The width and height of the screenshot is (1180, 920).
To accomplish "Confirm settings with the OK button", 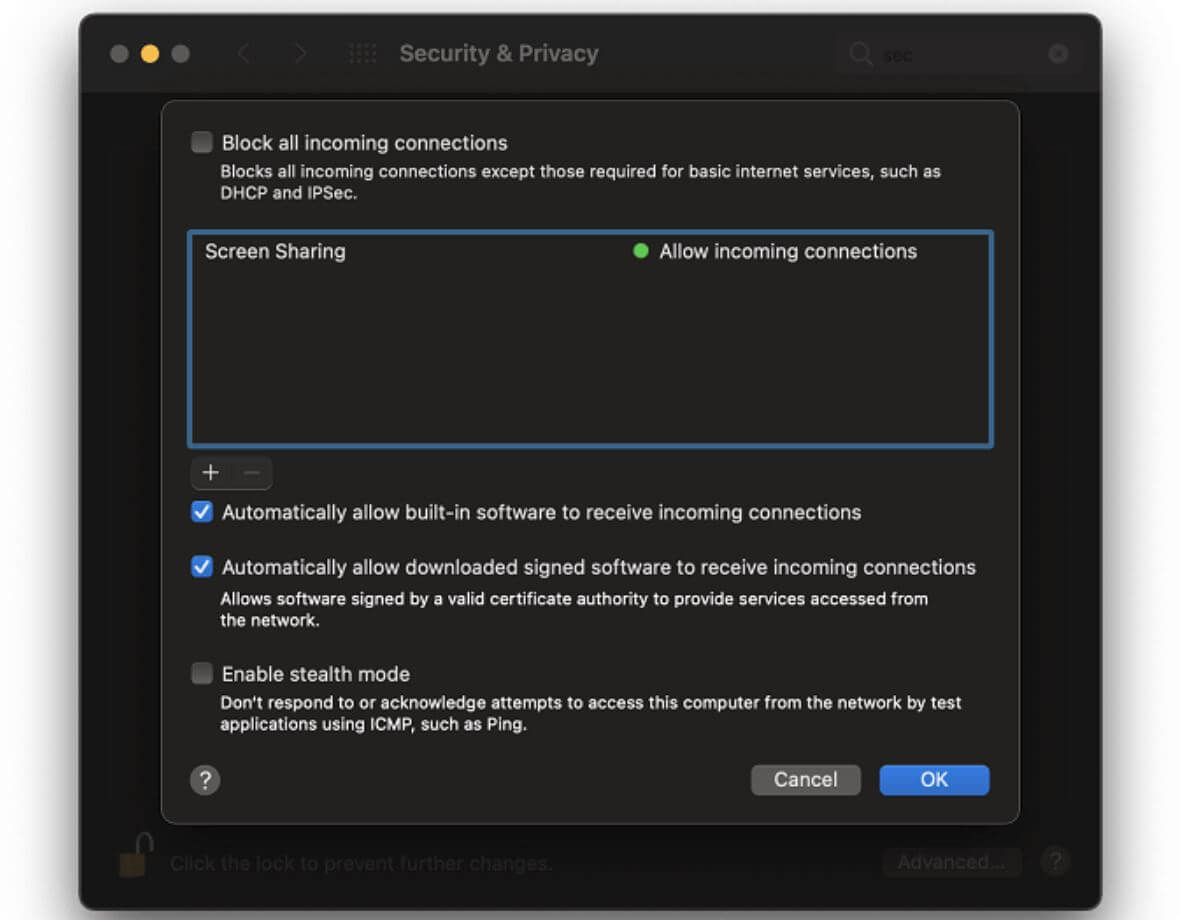I will tap(934, 780).
